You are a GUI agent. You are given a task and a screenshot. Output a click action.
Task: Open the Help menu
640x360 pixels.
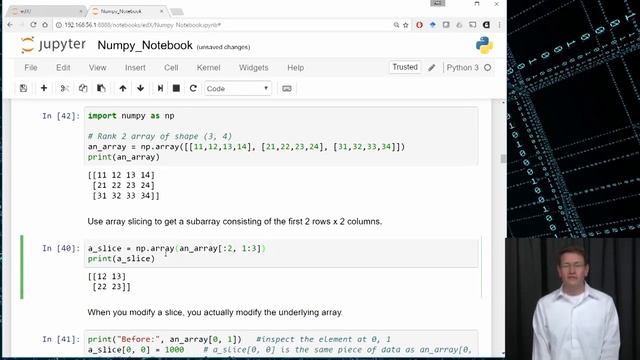pos(295,68)
